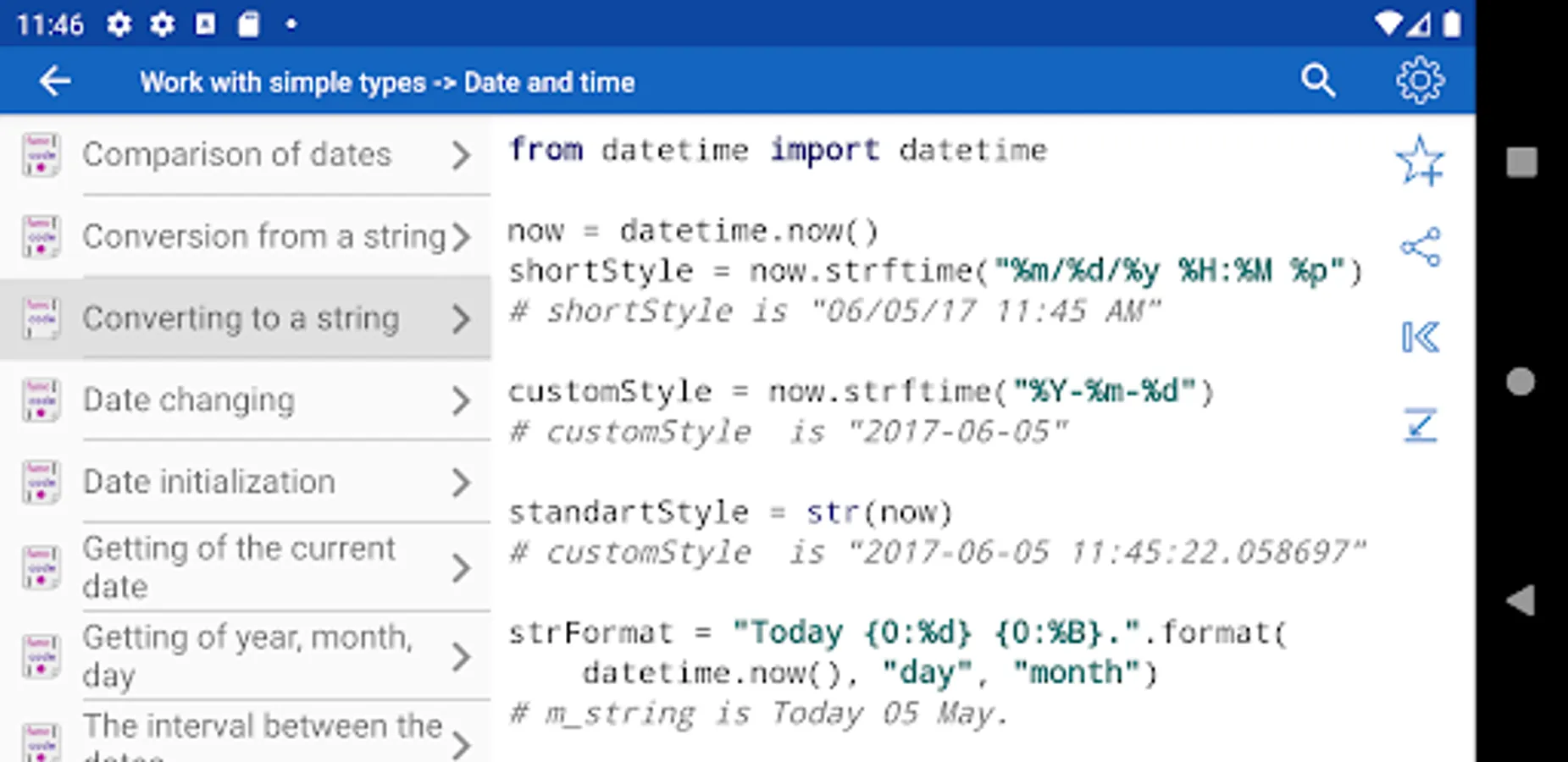1568x762 pixels.
Task: Expand the Date initialization chevron
Action: (460, 483)
